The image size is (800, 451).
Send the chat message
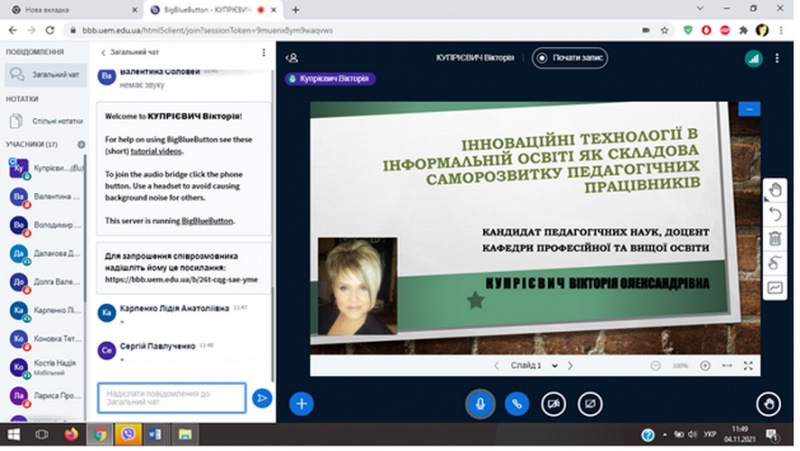tap(261, 398)
